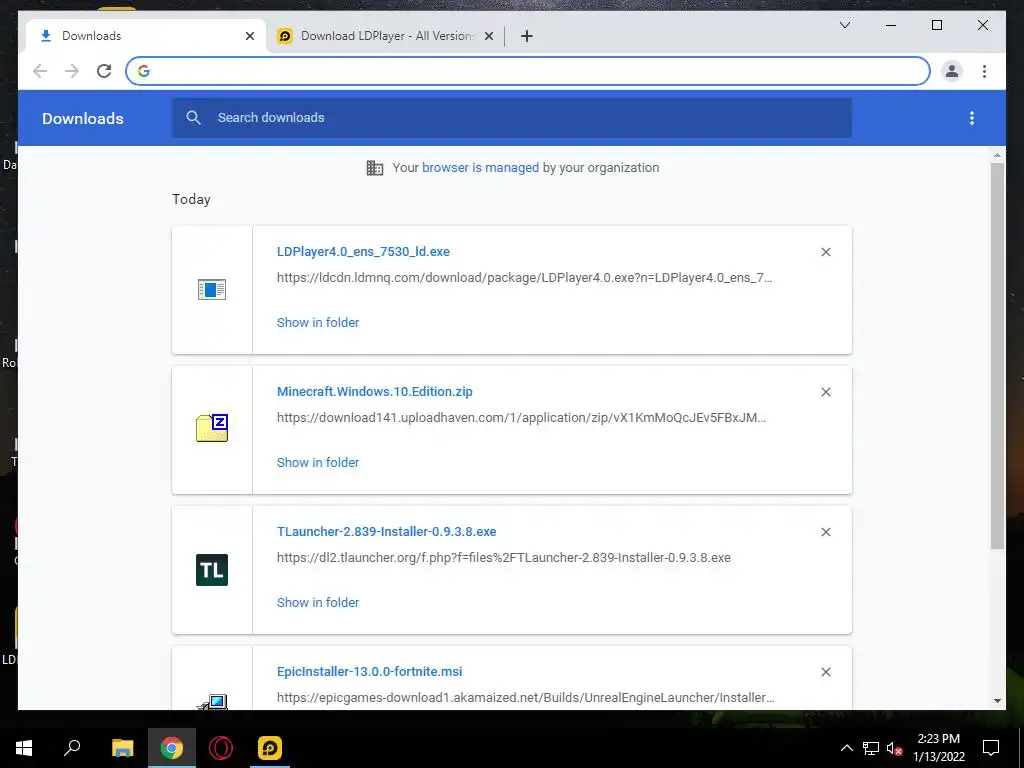The height and width of the screenshot is (768, 1024).
Task: Click the 'Today' date heading
Action: [x=191, y=199]
